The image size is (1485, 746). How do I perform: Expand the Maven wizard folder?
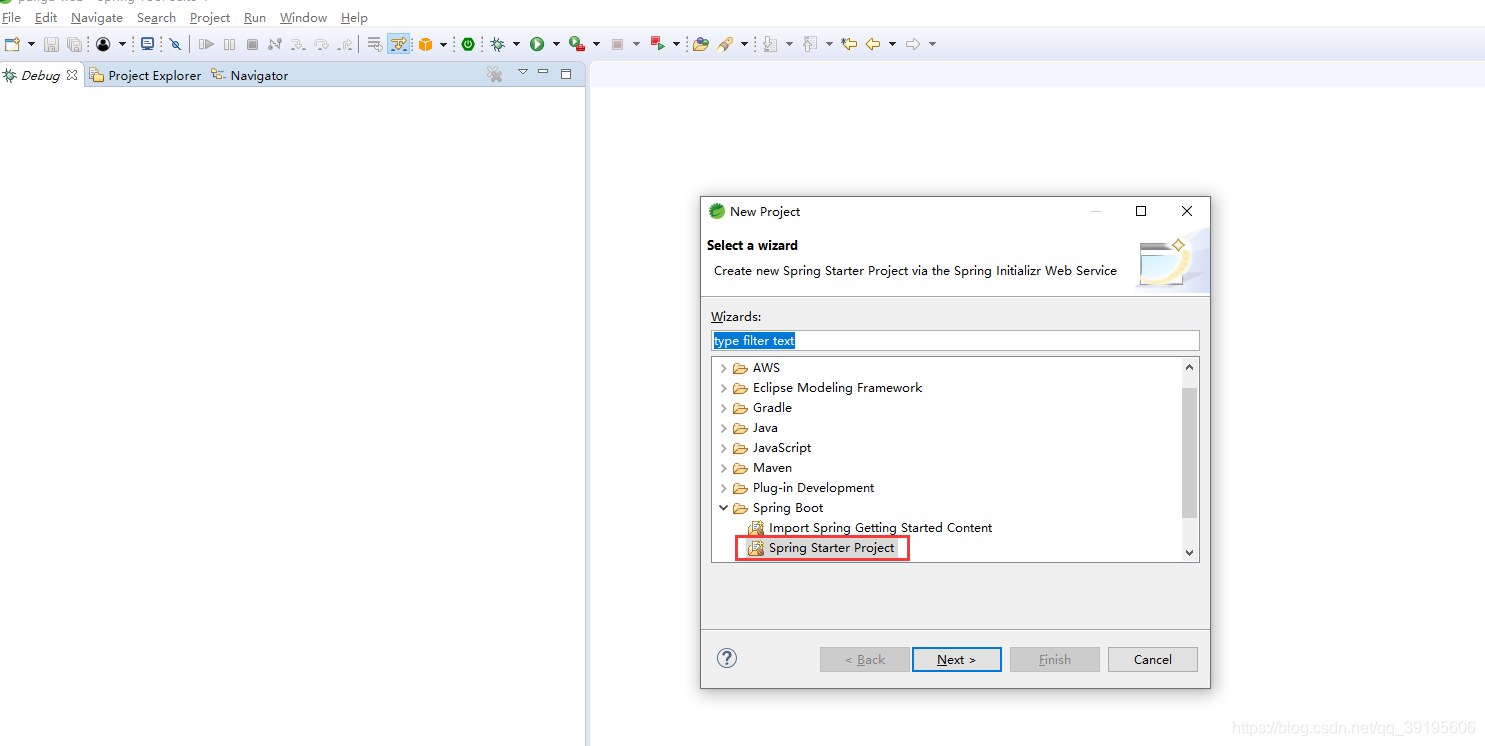pos(724,468)
